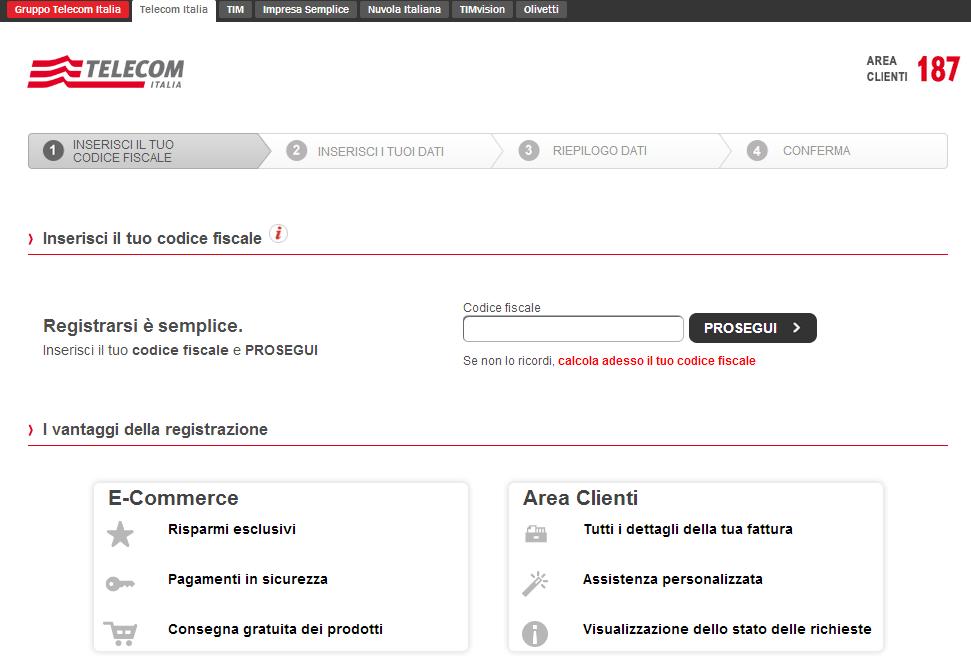This screenshot has width=971, height=670.
Task: Open the Impresa Semplice tab
Action: click(x=306, y=9)
